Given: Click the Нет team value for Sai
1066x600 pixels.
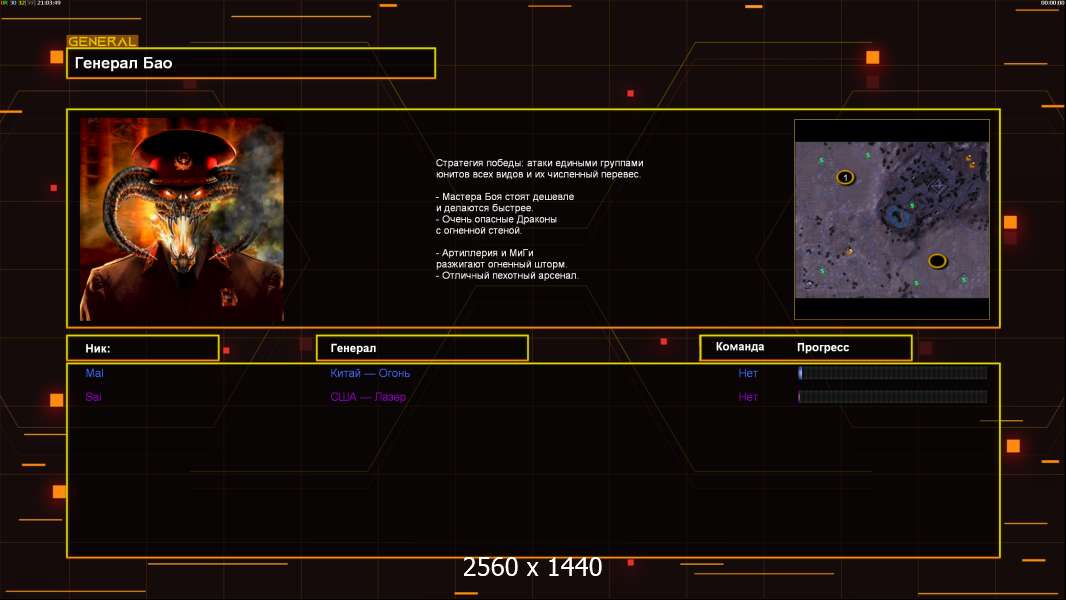Looking at the screenshot, I should pos(748,397).
